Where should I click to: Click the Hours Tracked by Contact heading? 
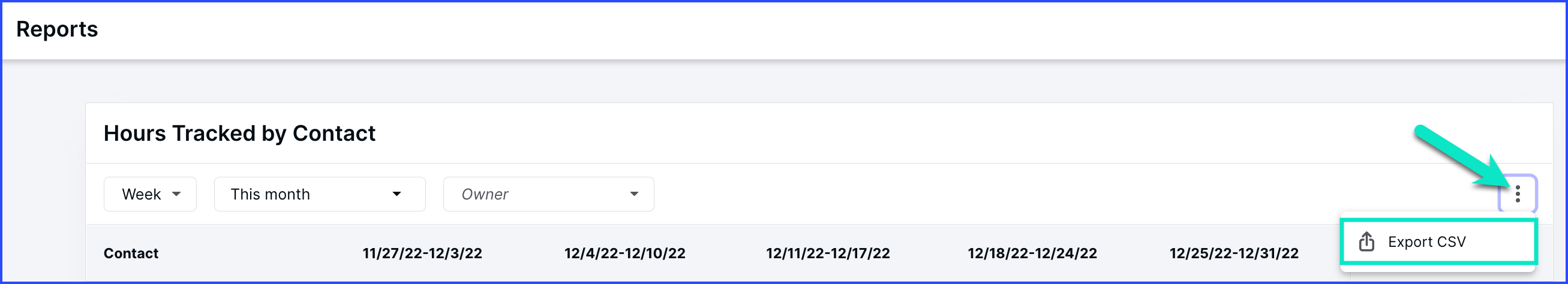point(239,133)
